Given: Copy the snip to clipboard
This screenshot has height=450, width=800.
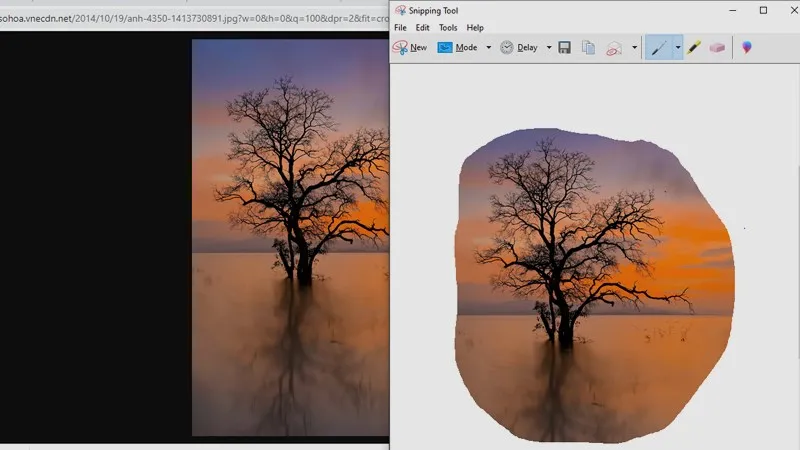Looking at the screenshot, I should tap(589, 47).
